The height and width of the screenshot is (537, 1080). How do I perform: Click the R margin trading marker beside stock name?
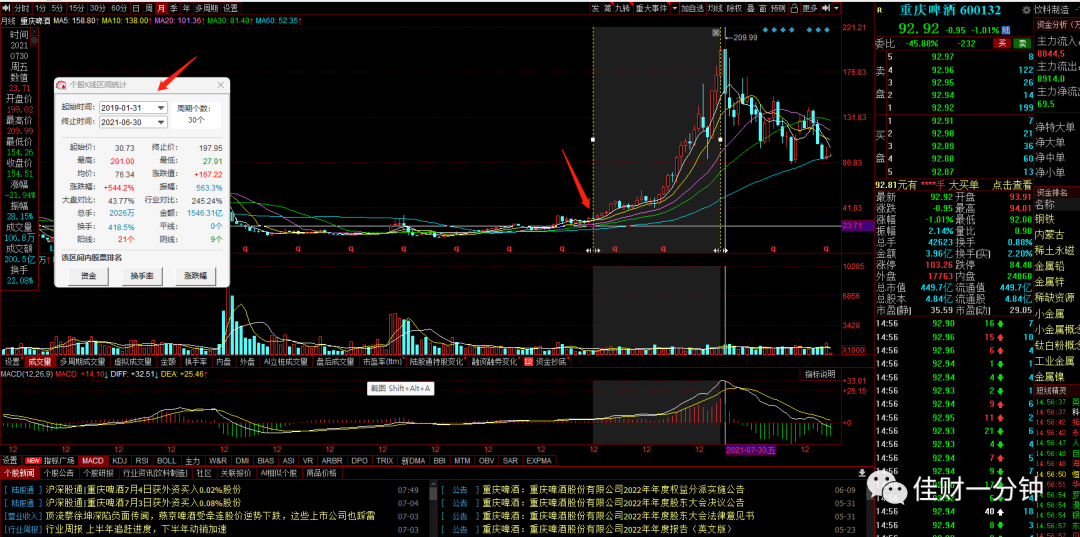click(880, 10)
